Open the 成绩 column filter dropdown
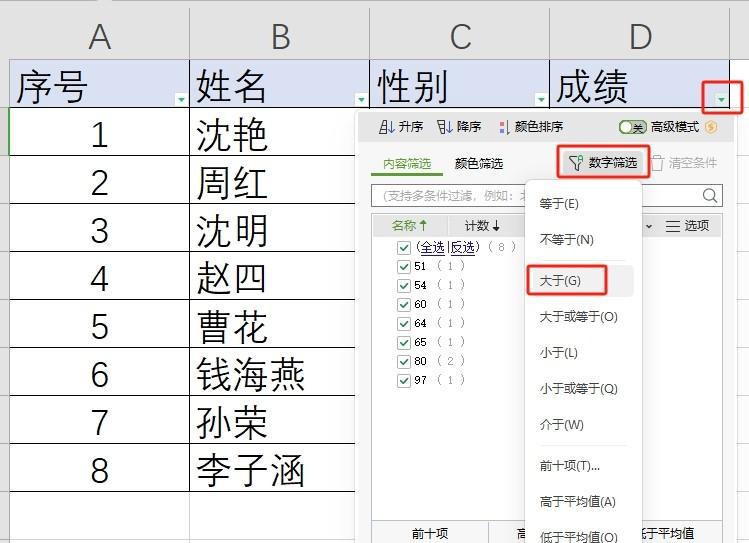749x543 pixels. [x=721, y=99]
